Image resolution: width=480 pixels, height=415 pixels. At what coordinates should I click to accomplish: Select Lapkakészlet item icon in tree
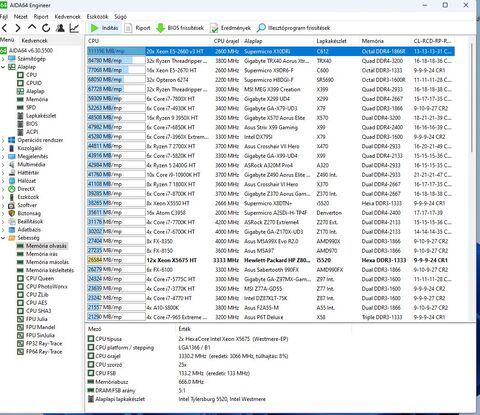coord(20,116)
